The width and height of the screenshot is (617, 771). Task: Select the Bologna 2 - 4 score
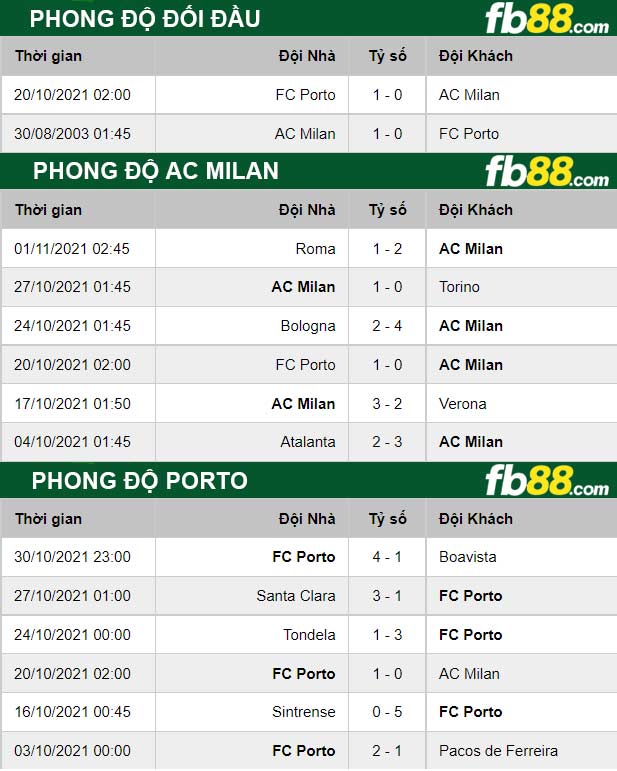pyautogui.click(x=387, y=326)
